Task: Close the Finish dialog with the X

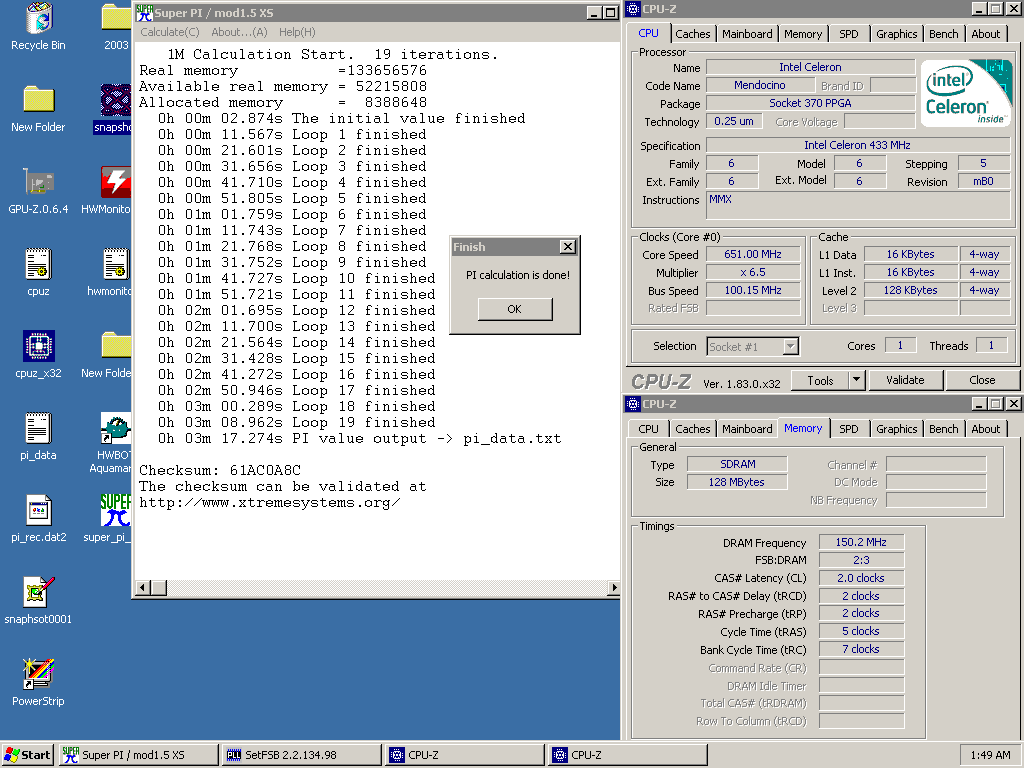Action: click(568, 247)
